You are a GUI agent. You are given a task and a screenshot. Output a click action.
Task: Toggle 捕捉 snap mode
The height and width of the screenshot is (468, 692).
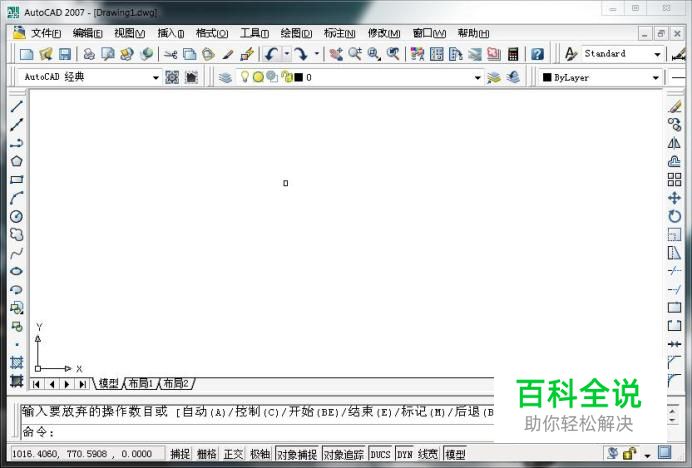[180, 454]
